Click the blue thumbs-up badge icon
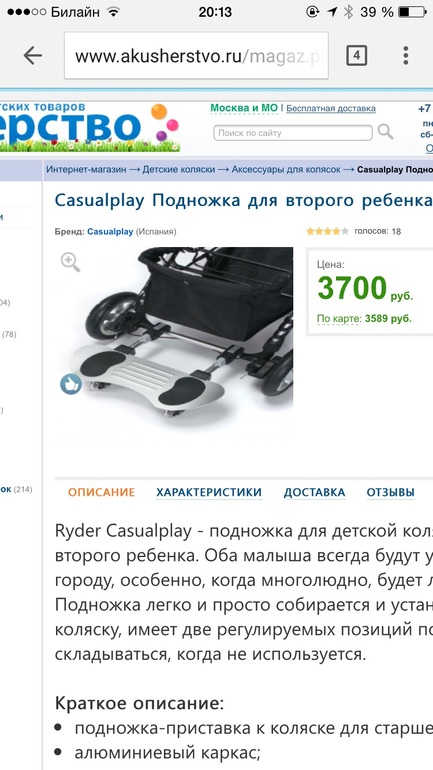 (x=71, y=384)
